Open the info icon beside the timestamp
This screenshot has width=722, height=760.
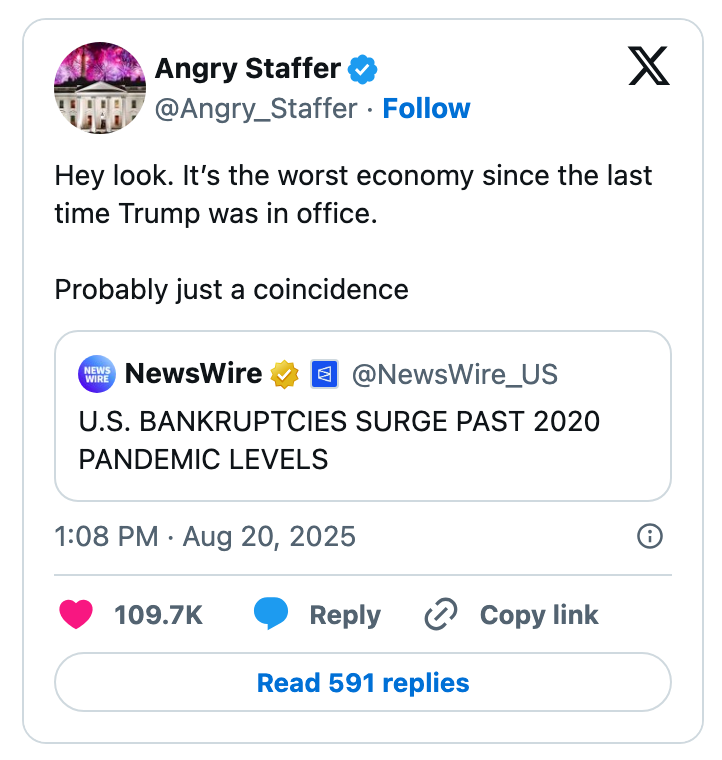[x=649, y=537]
